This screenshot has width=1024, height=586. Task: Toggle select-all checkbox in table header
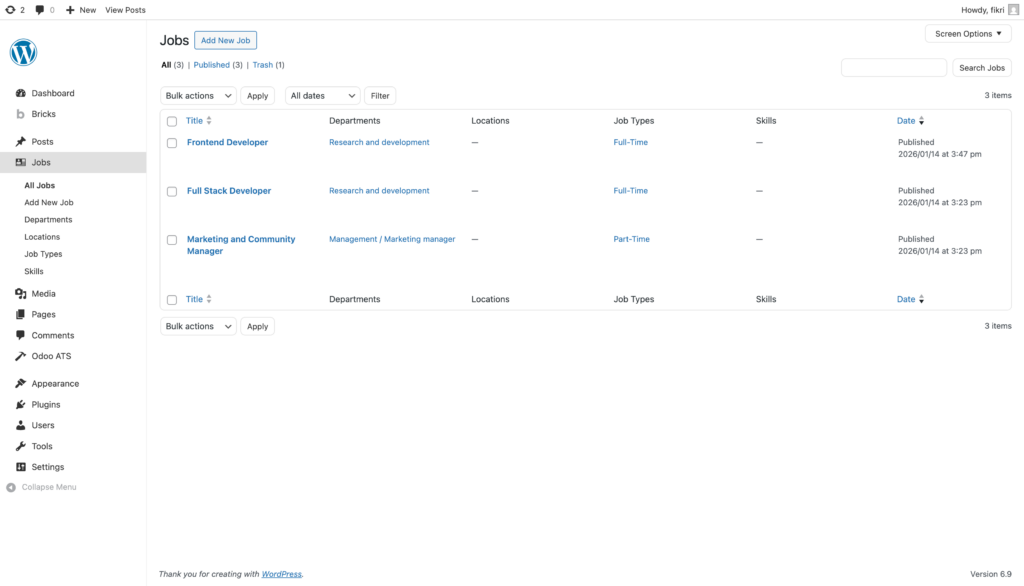[172, 121]
